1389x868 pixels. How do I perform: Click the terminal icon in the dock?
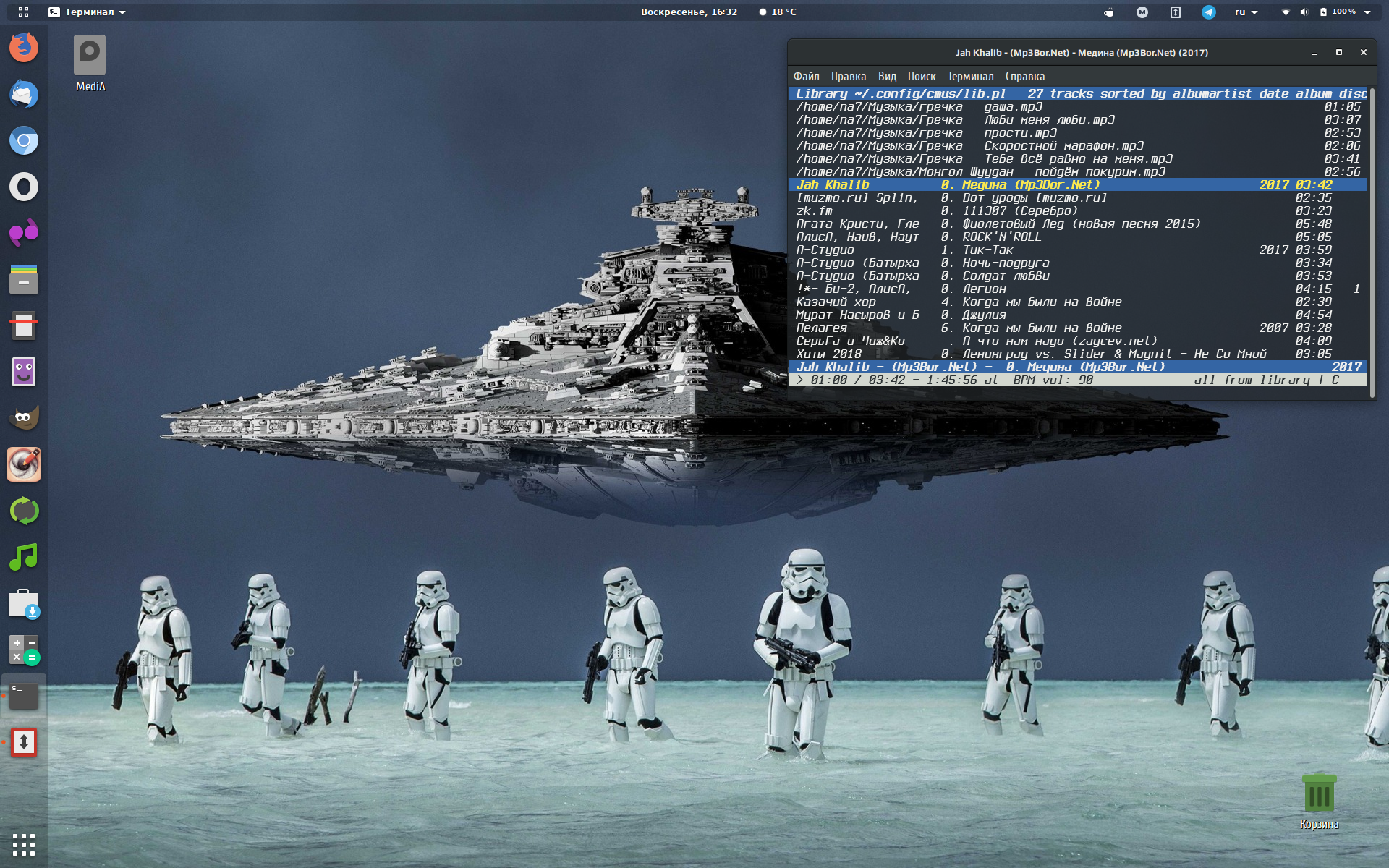click(24, 696)
